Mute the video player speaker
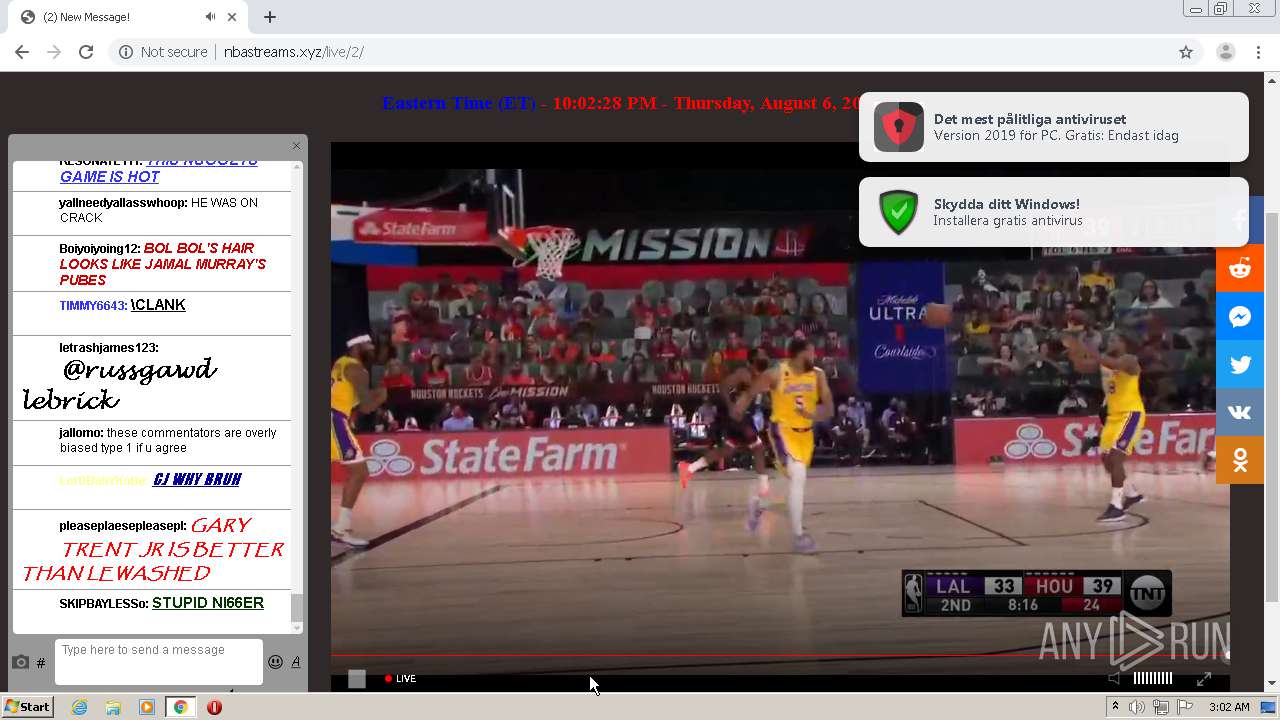Image resolution: width=1280 pixels, height=720 pixels. point(1114,678)
